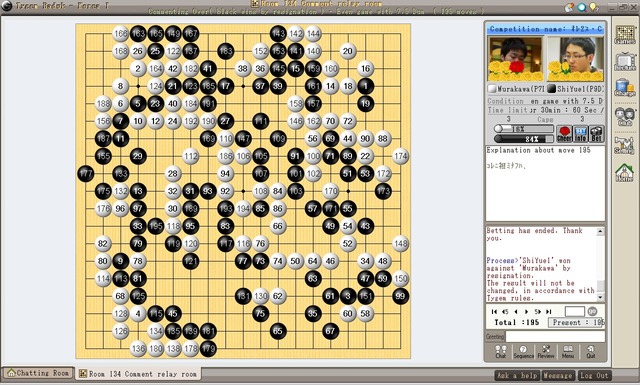Click black stone 195 on the board
640x385 pixels.
[156, 226]
